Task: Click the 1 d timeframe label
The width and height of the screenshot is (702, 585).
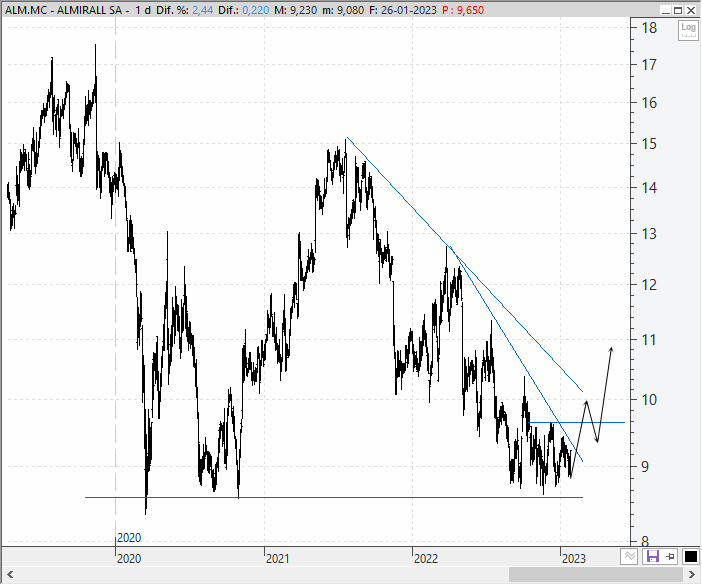Action: click(x=143, y=10)
